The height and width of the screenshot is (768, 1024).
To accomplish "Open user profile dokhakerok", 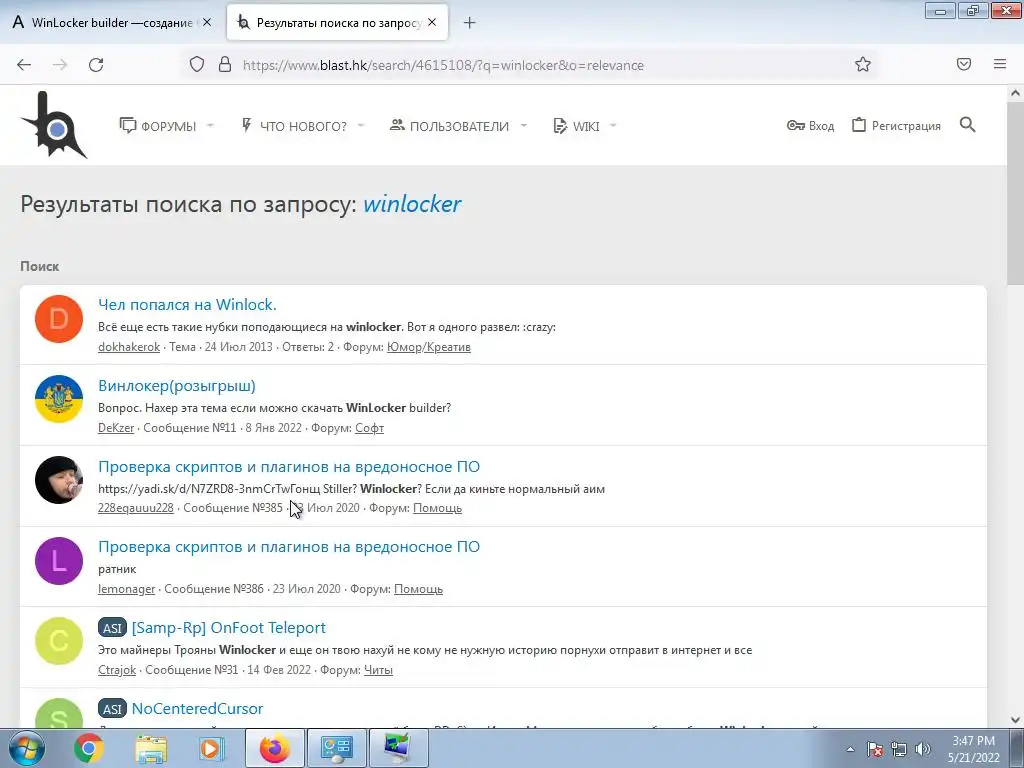I will [129, 347].
